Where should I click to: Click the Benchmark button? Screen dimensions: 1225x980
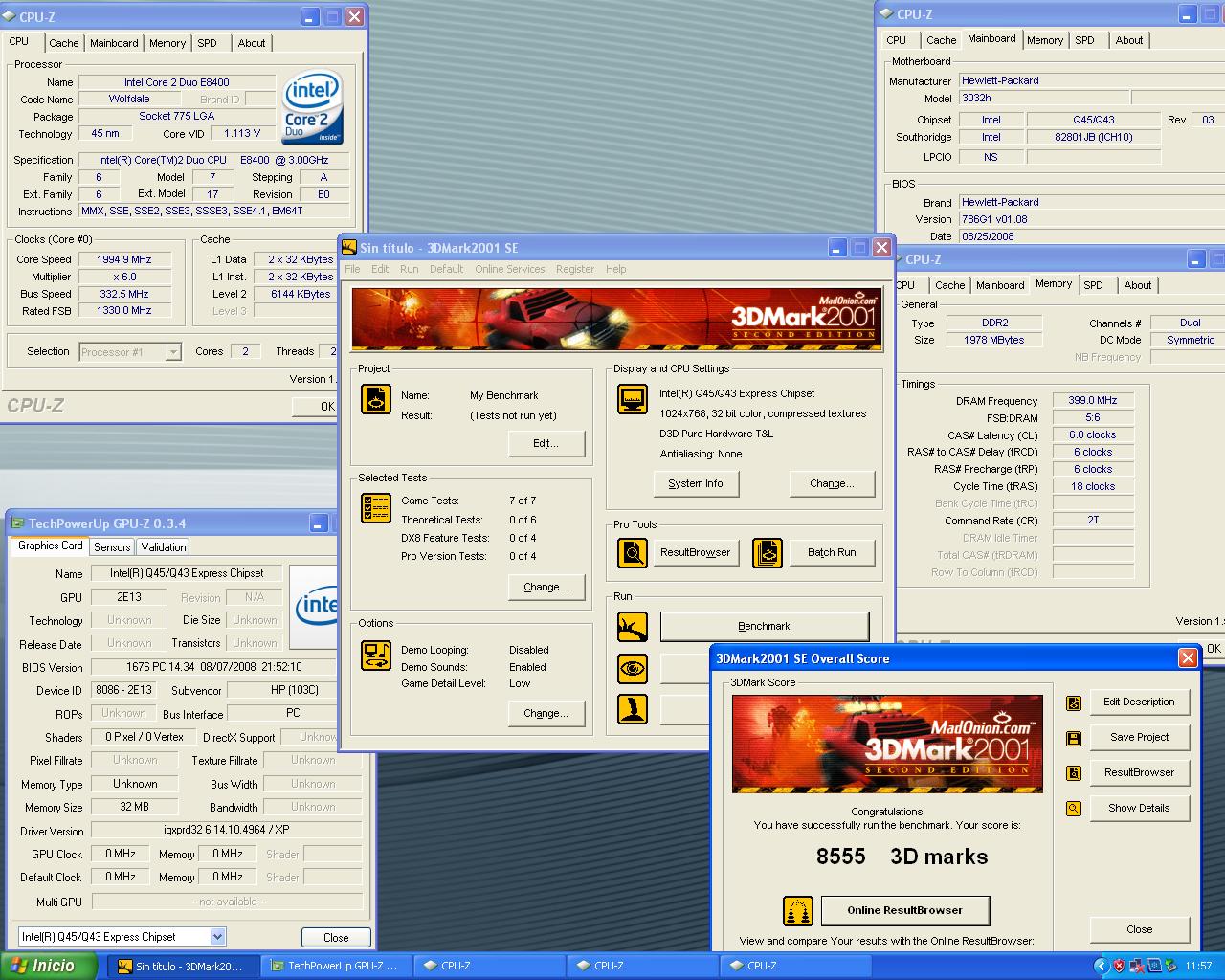(764, 627)
